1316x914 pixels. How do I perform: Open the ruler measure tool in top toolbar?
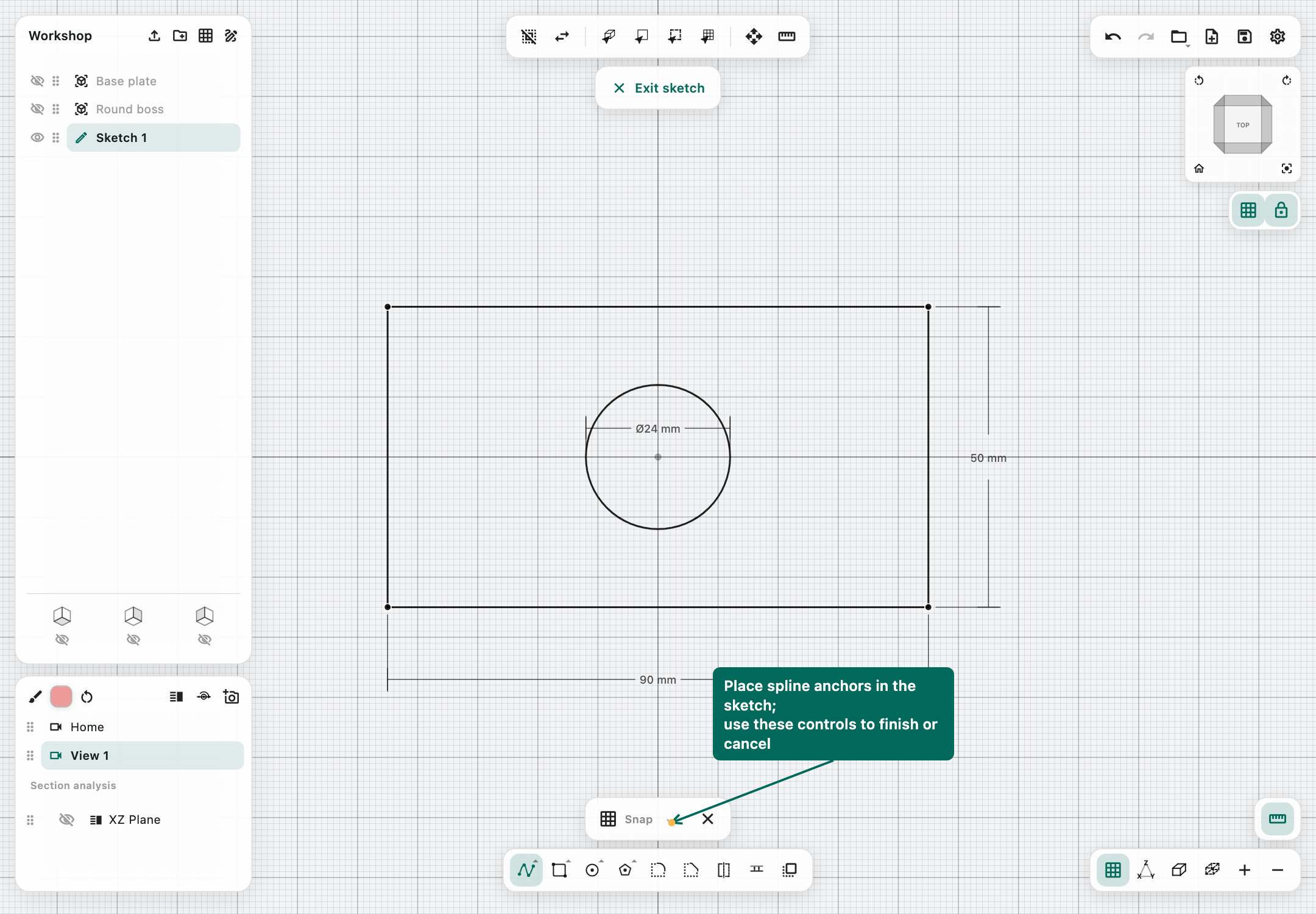787,37
